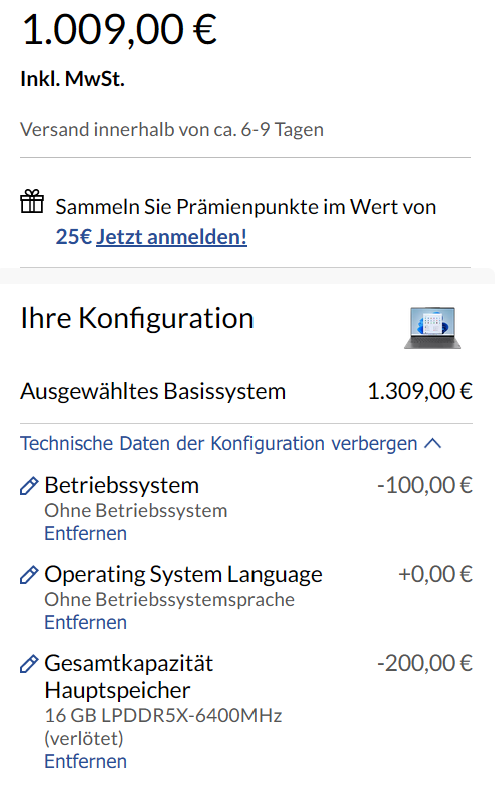Click the pencil icon for Gesamtkapazität Hauptspeicher
This screenshot has width=504, height=786.
click(29, 664)
